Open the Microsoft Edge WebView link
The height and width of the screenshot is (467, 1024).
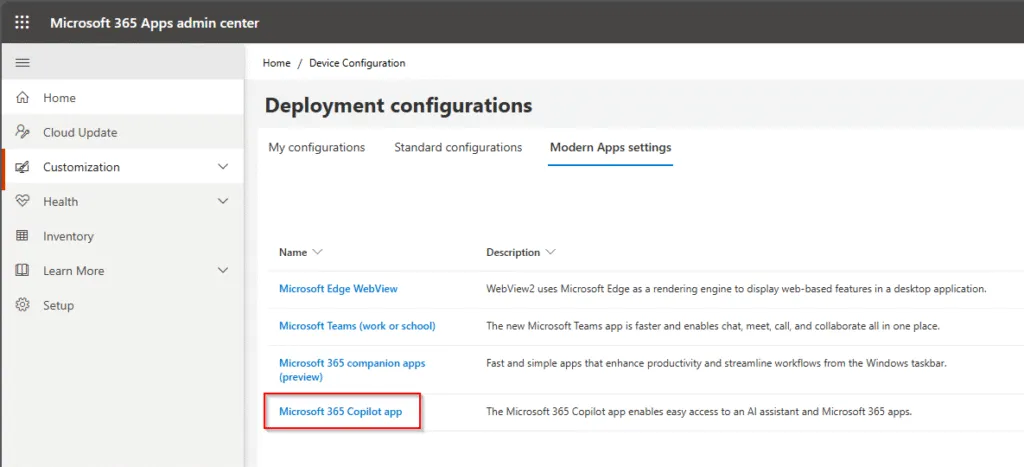[338, 289]
